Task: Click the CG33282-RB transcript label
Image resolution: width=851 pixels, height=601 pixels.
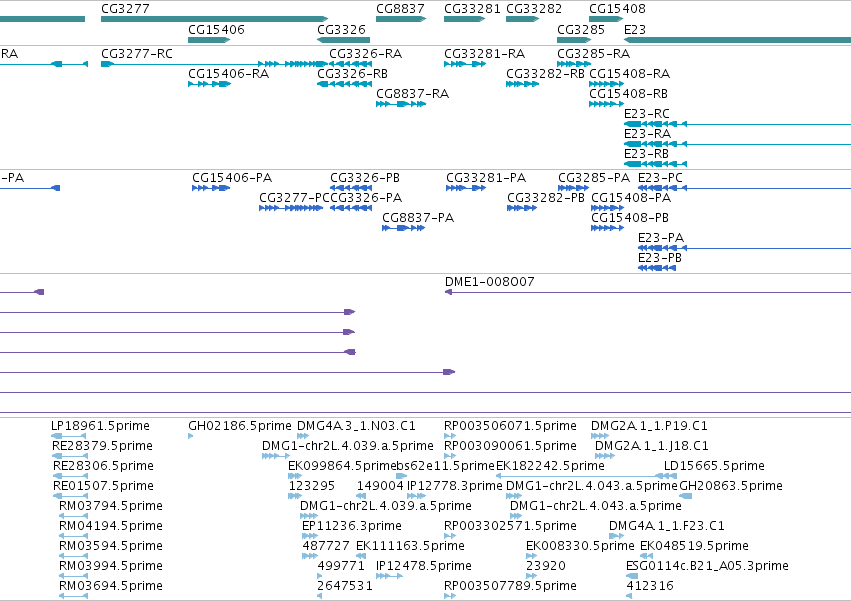Action: (545, 74)
